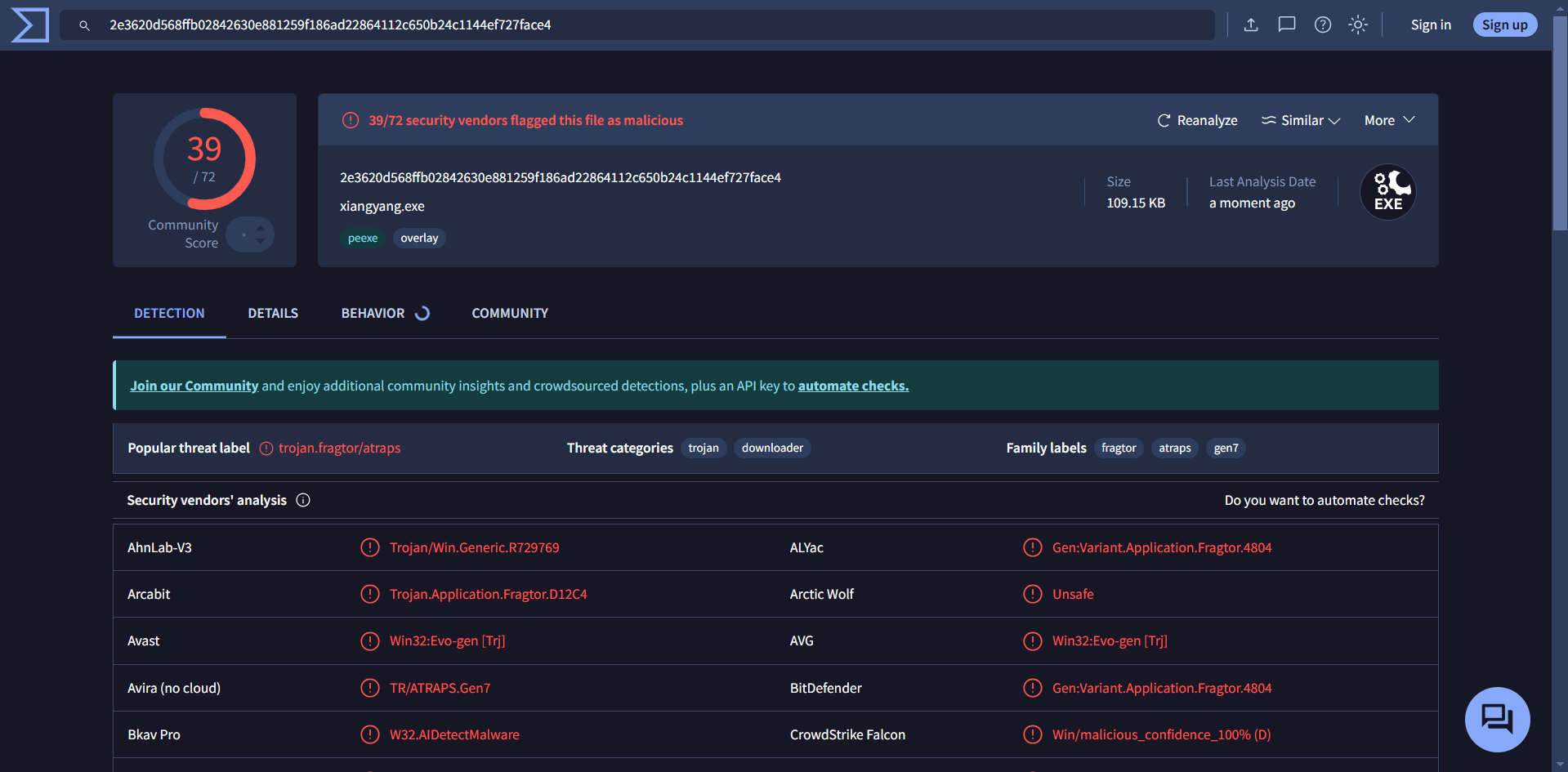Click the file name 'xiangyang.exe'
1568x772 pixels.
(x=382, y=207)
